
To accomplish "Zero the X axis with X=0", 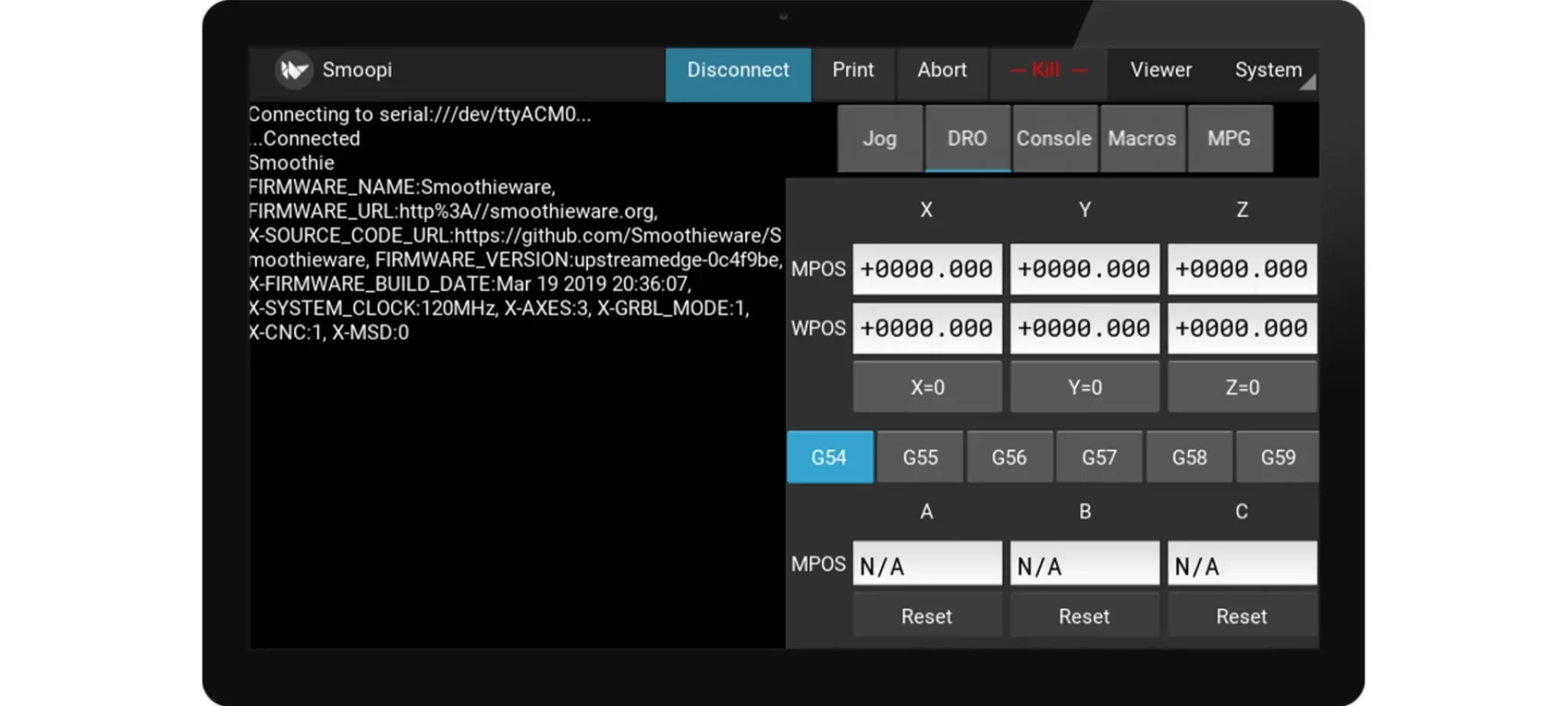I will (927, 387).
